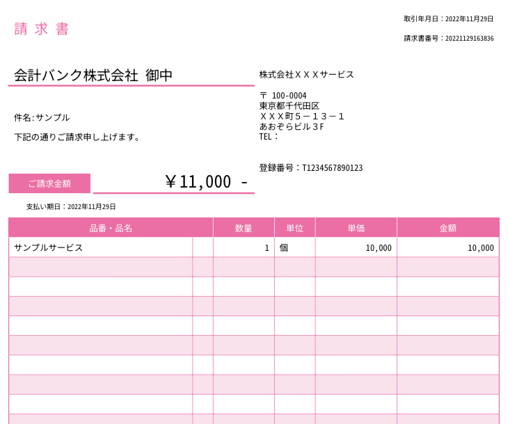The width and height of the screenshot is (508, 424).
Task: Click the pink ご請求金額 label box
Action: click(x=49, y=183)
